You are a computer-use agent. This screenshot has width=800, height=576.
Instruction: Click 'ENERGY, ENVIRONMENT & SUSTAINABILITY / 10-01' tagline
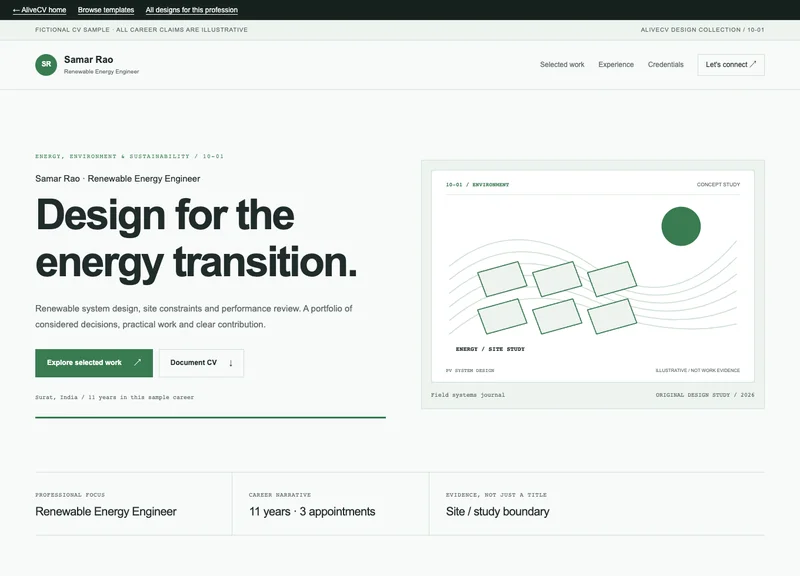point(129,156)
